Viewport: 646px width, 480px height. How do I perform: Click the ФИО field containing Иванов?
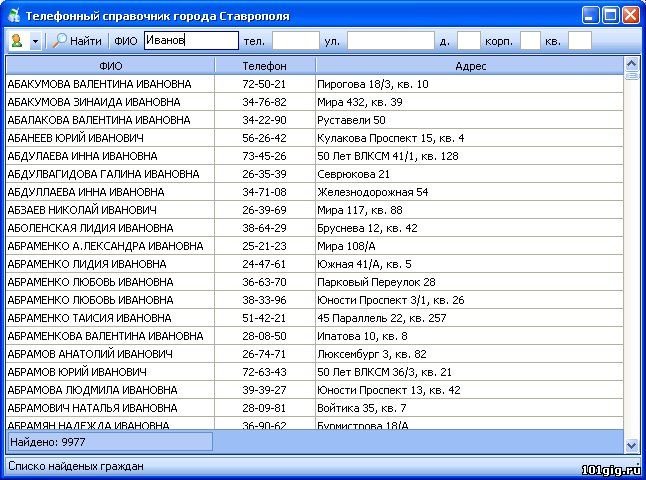(191, 40)
